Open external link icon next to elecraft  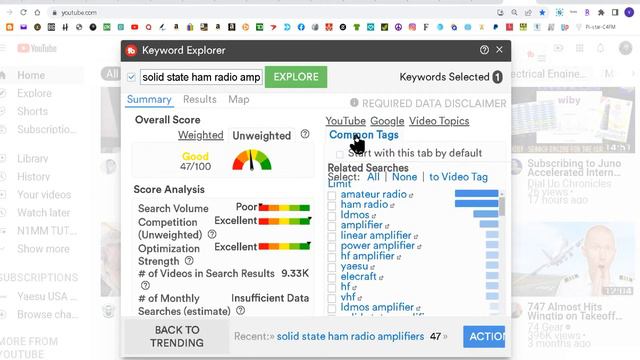(x=381, y=278)
